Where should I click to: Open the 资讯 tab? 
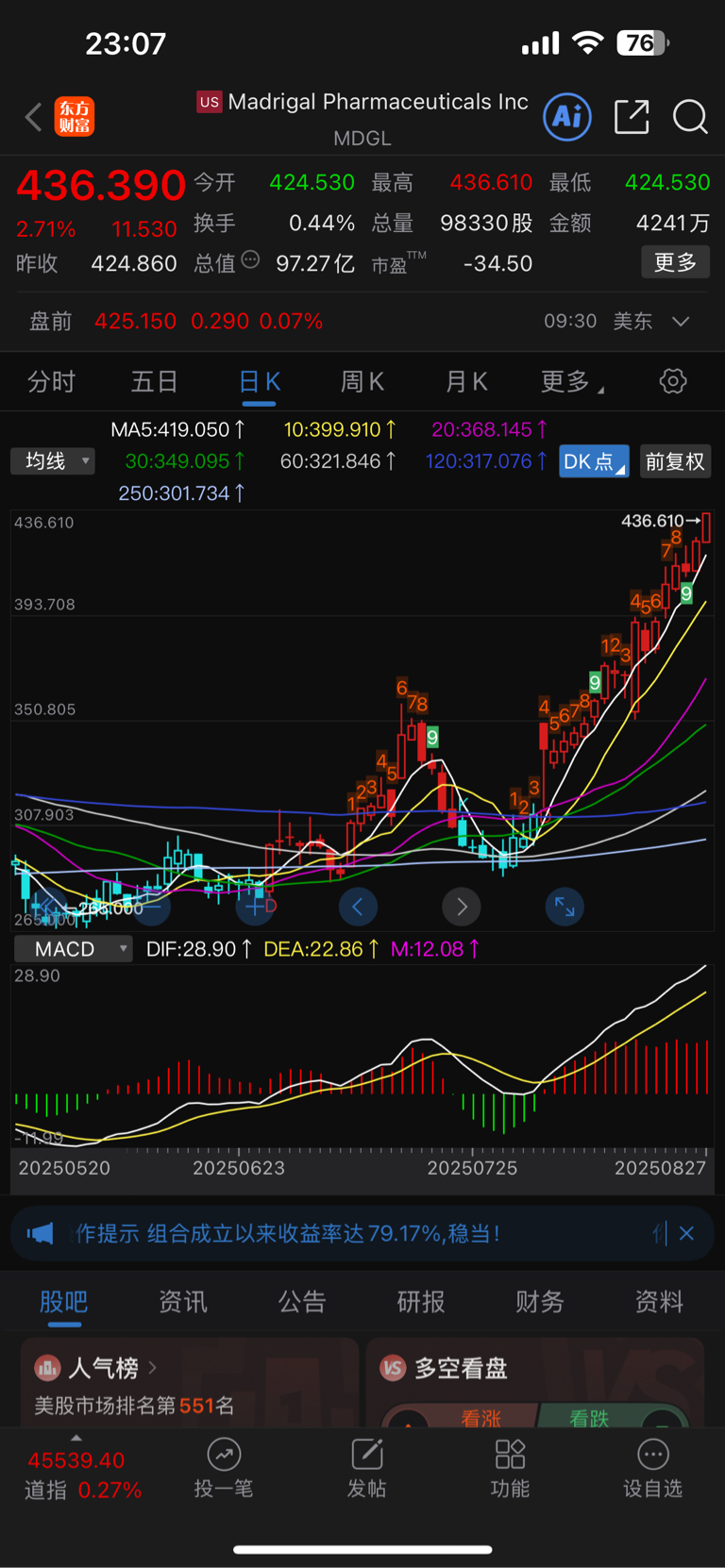pos(183,1302)
